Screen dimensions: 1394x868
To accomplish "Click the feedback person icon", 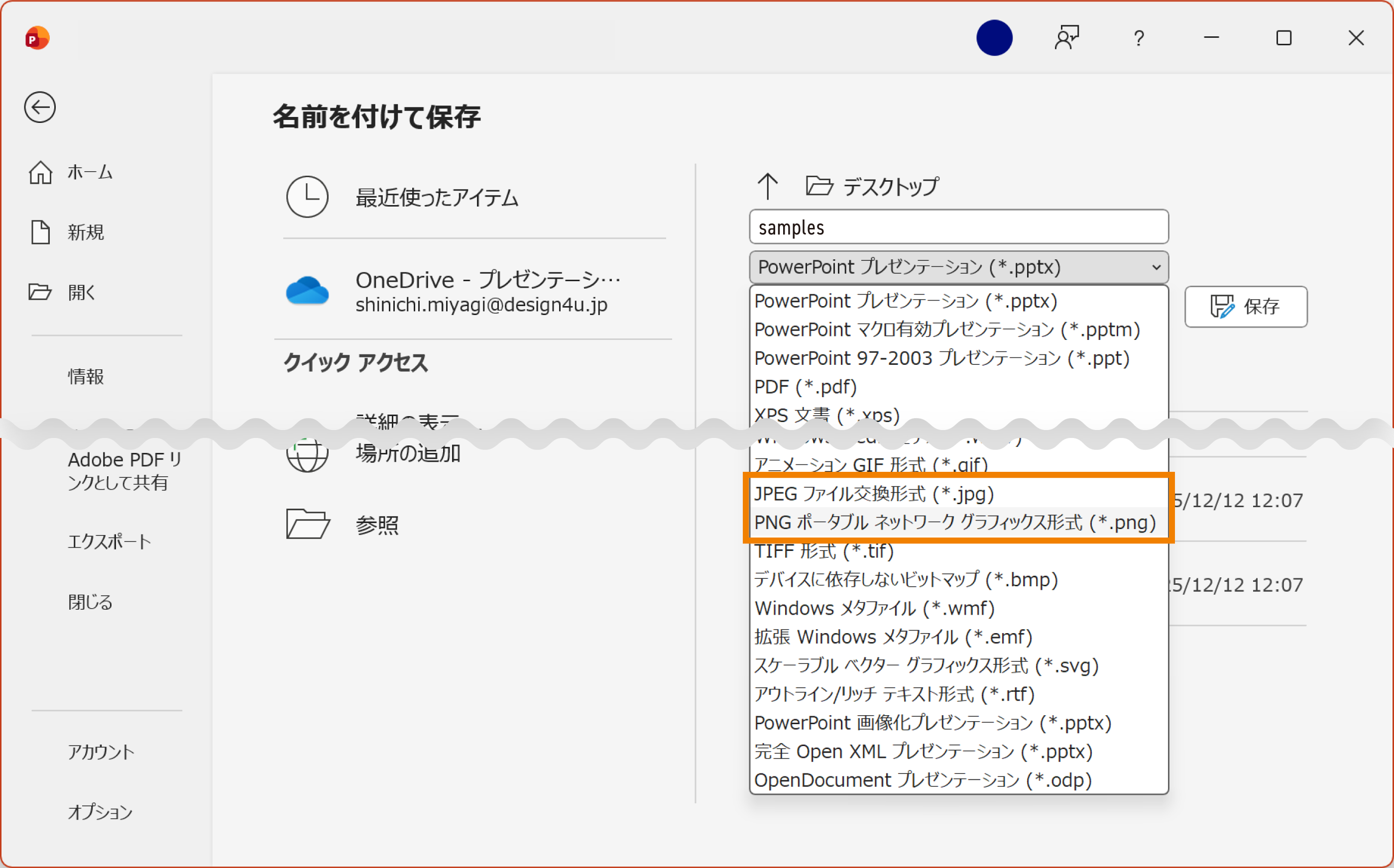I will pyautogui.click(x=1067, y=38).
